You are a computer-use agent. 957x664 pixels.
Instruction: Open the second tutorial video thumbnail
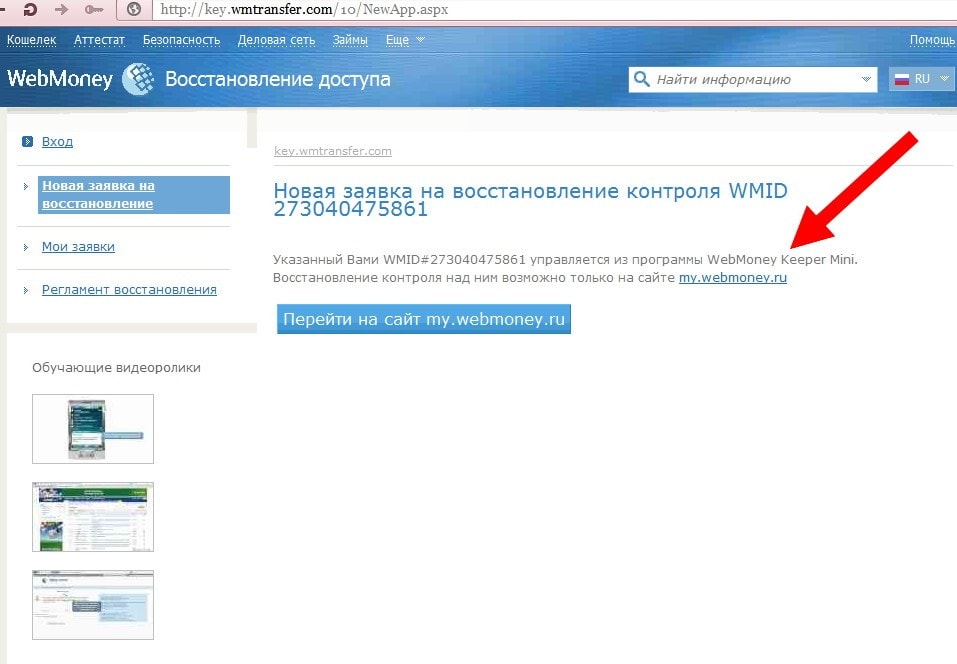tap(93, 517)
